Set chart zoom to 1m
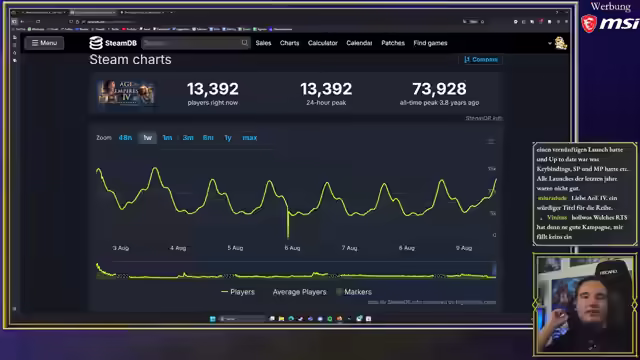This screenshot has width=640, height=360. click(x=167, y=138)
